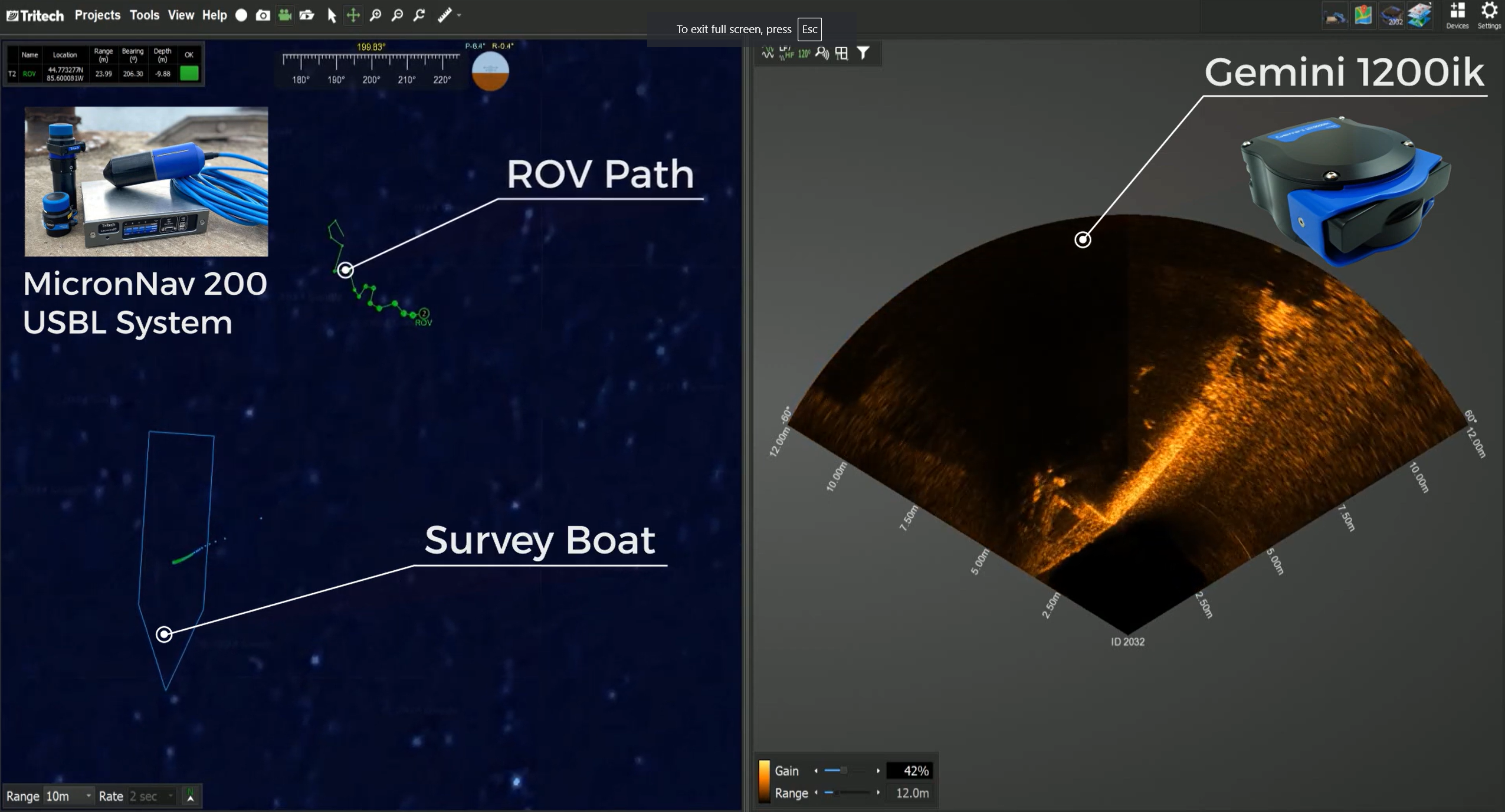Toggle the green video camera recording icon
This screenshot has width=1505, height=812.
[x=285, y=15]
